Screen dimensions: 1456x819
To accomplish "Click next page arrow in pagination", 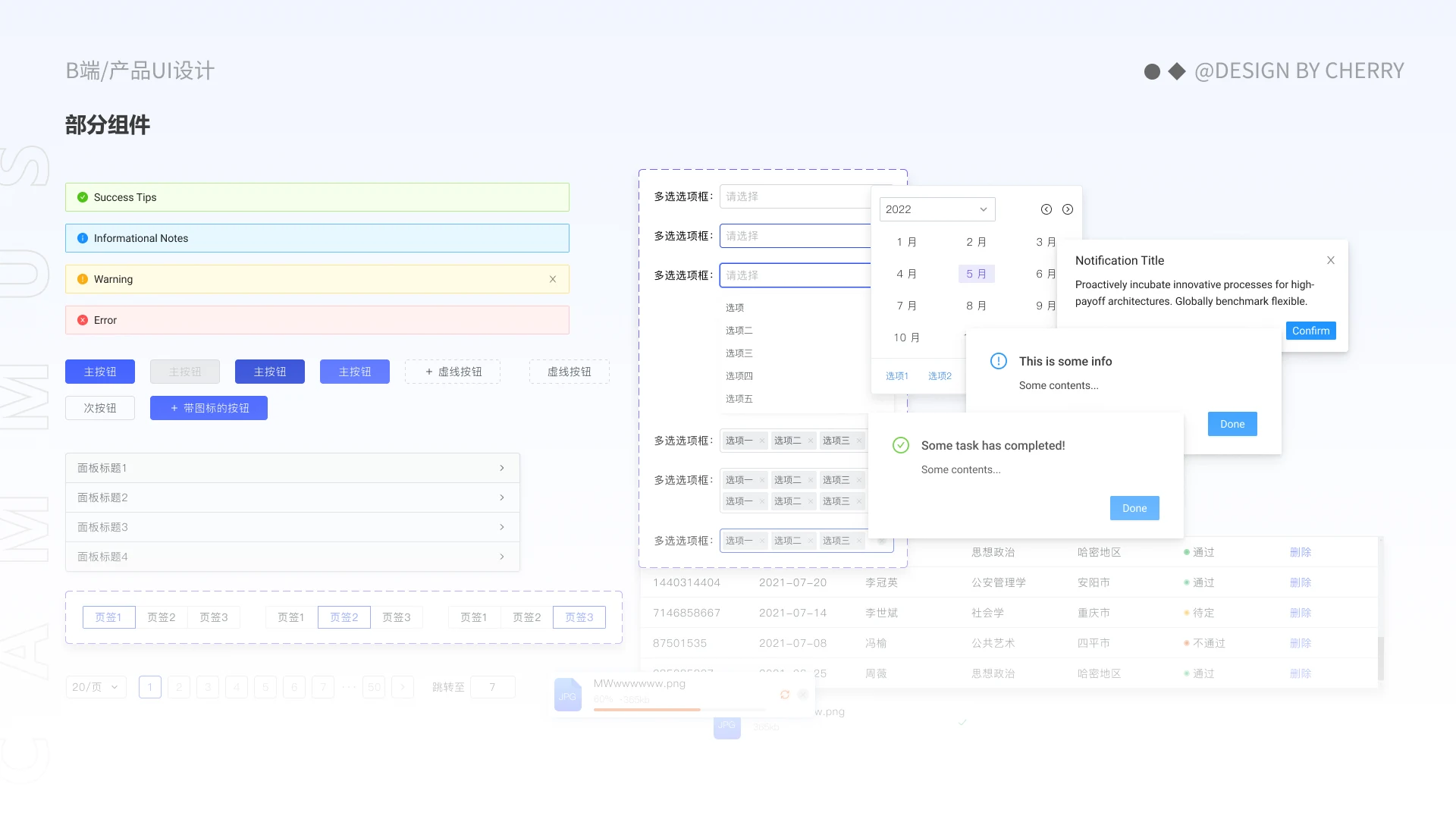I will click(403, 687).
